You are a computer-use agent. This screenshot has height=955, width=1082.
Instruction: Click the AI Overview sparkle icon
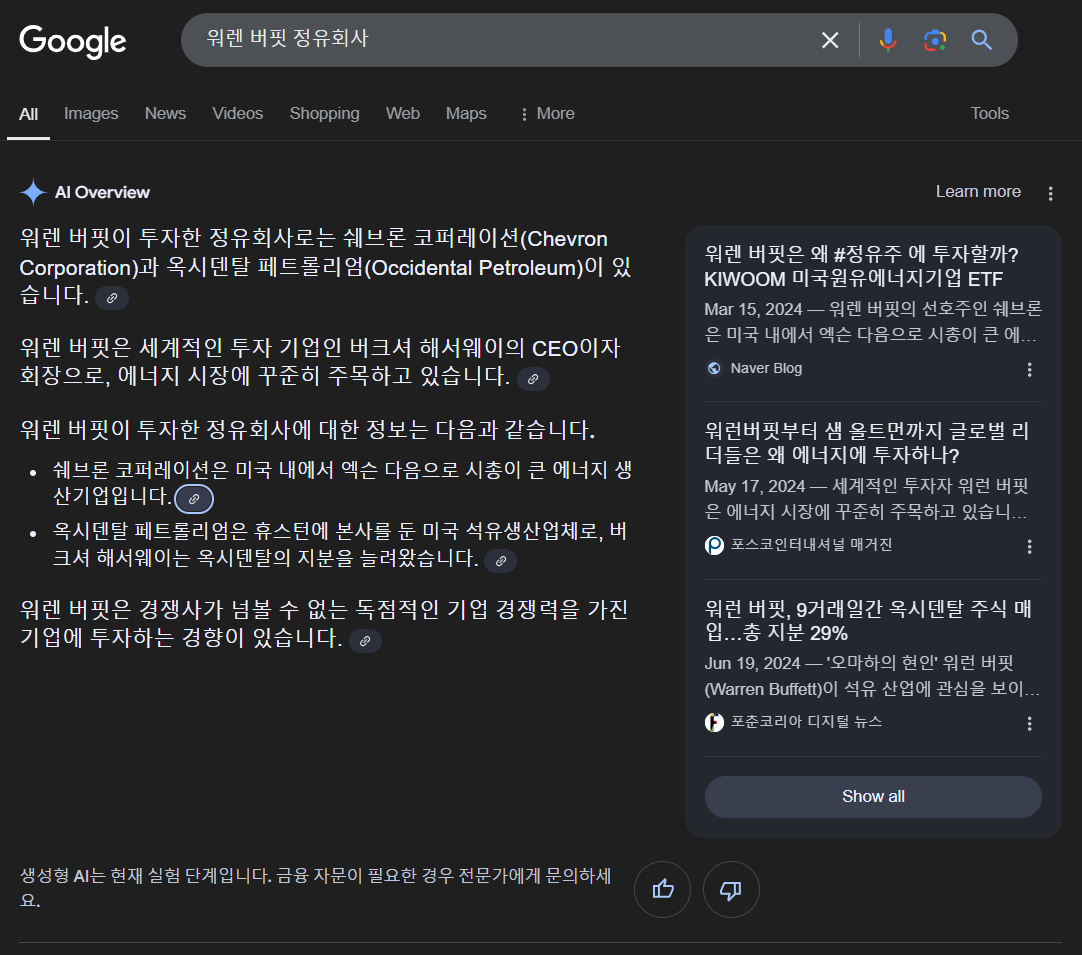coord(33,192)
